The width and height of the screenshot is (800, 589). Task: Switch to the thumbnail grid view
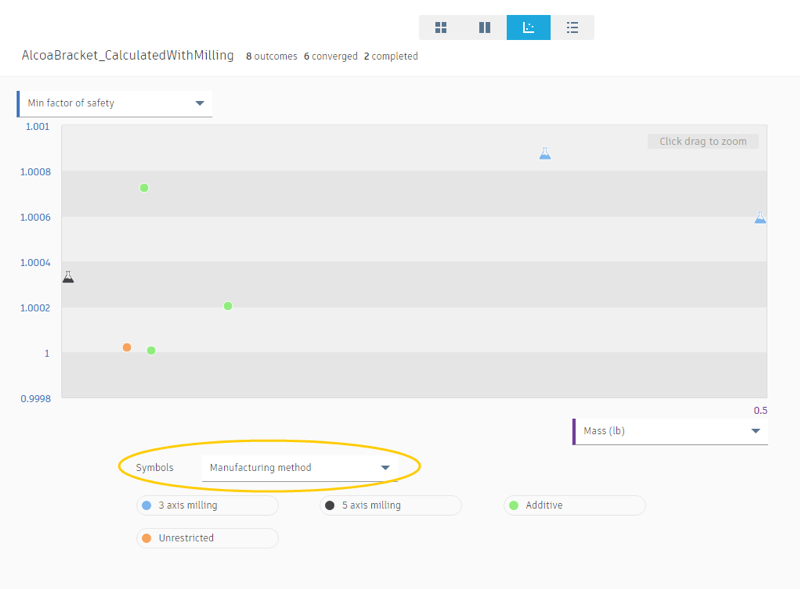441,27
